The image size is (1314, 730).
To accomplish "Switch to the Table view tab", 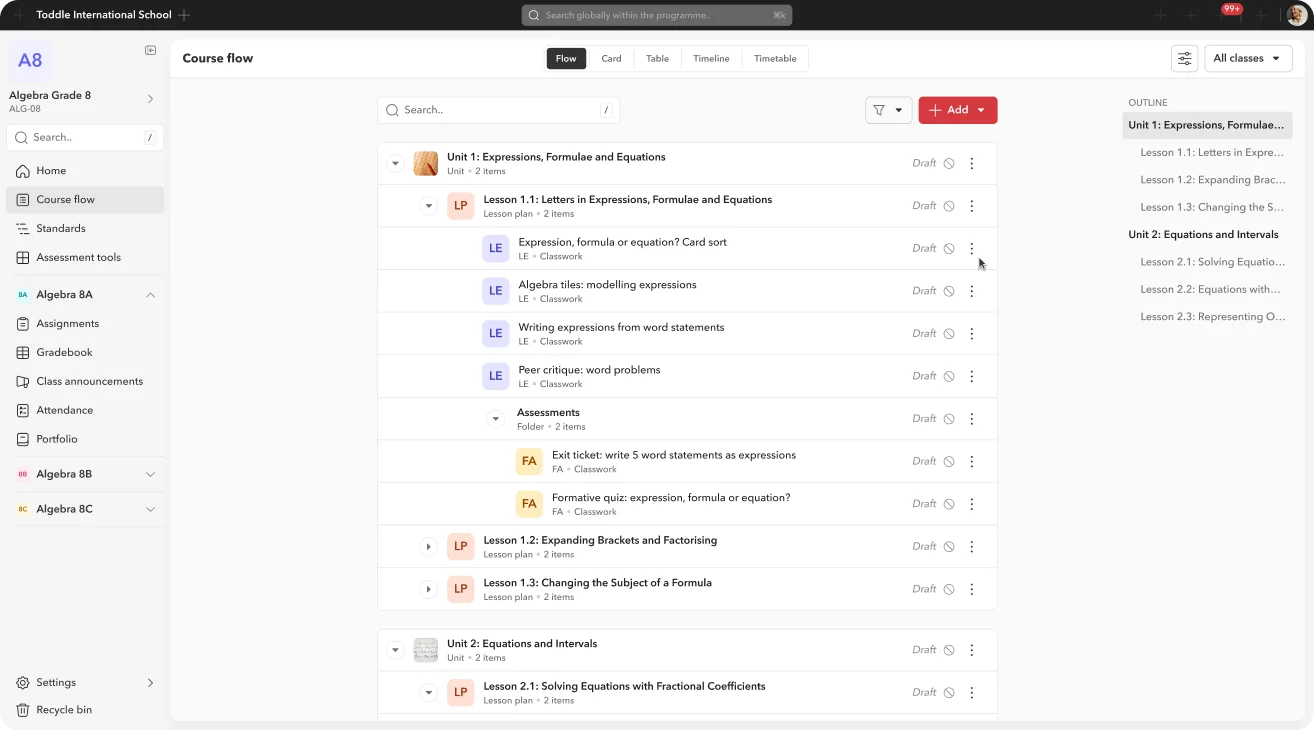I will click(x=657, y=59).
